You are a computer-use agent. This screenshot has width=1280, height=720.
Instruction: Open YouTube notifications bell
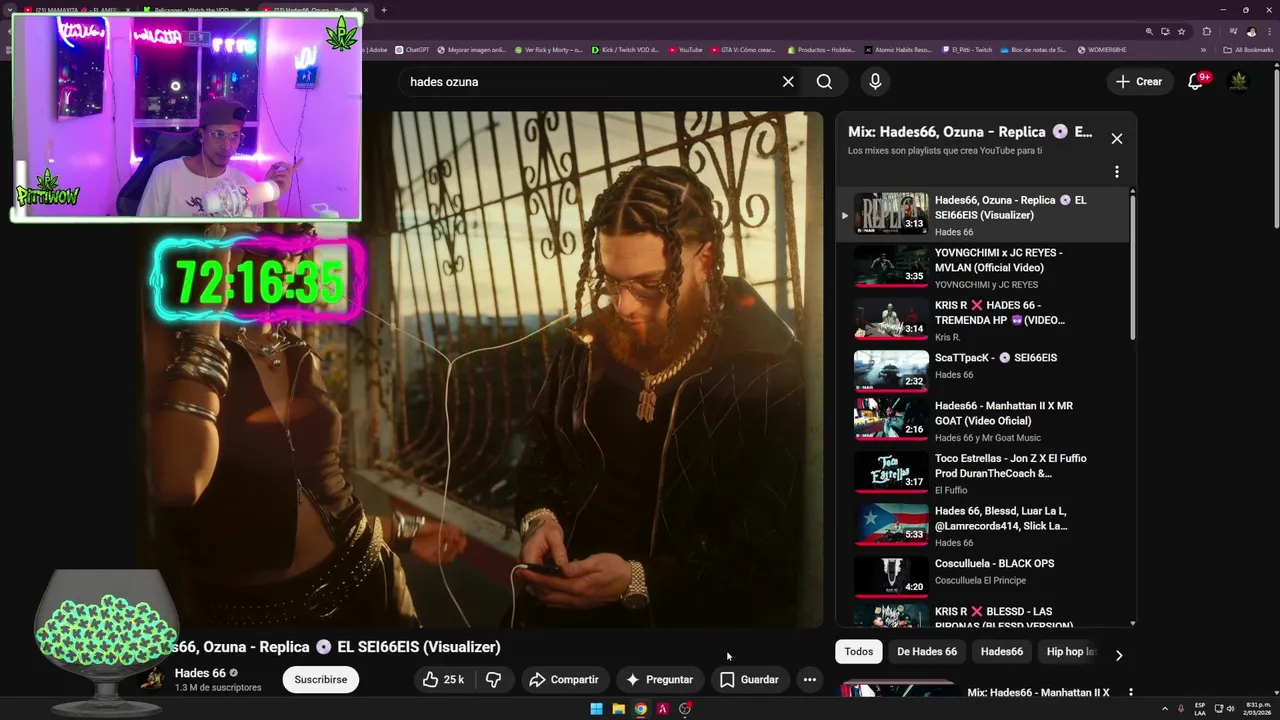1195,82
